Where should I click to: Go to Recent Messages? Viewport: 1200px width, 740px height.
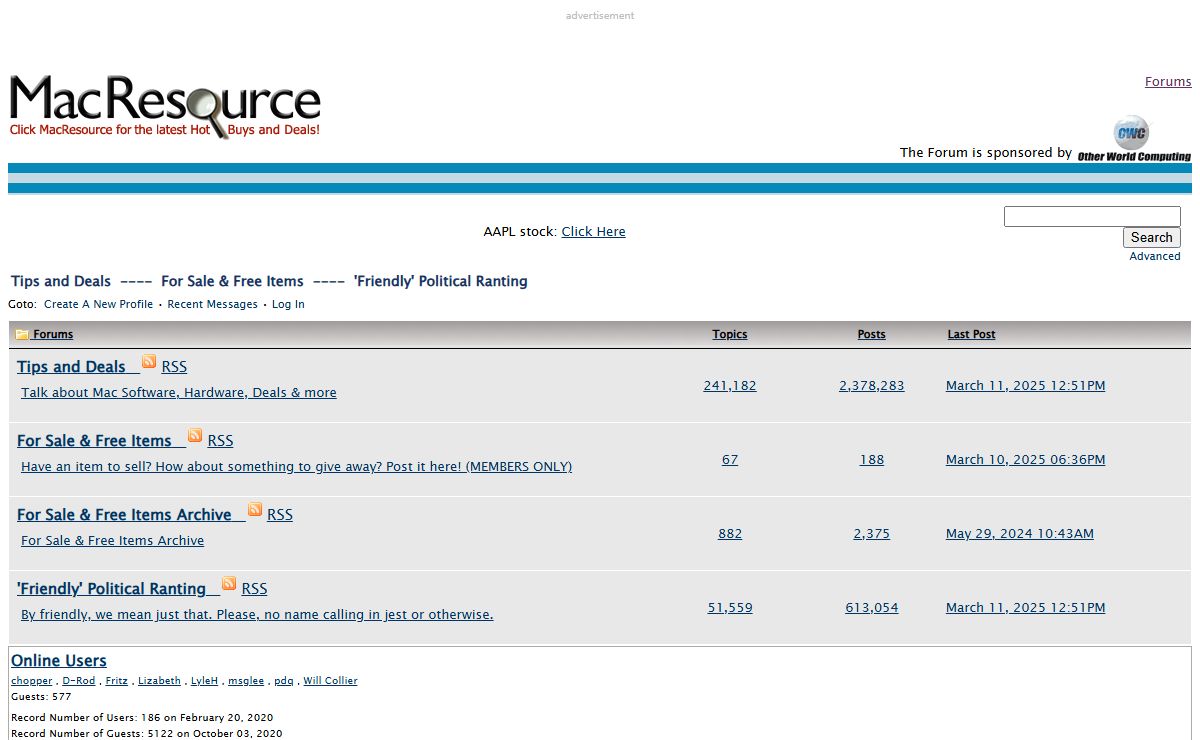point(212,304)
